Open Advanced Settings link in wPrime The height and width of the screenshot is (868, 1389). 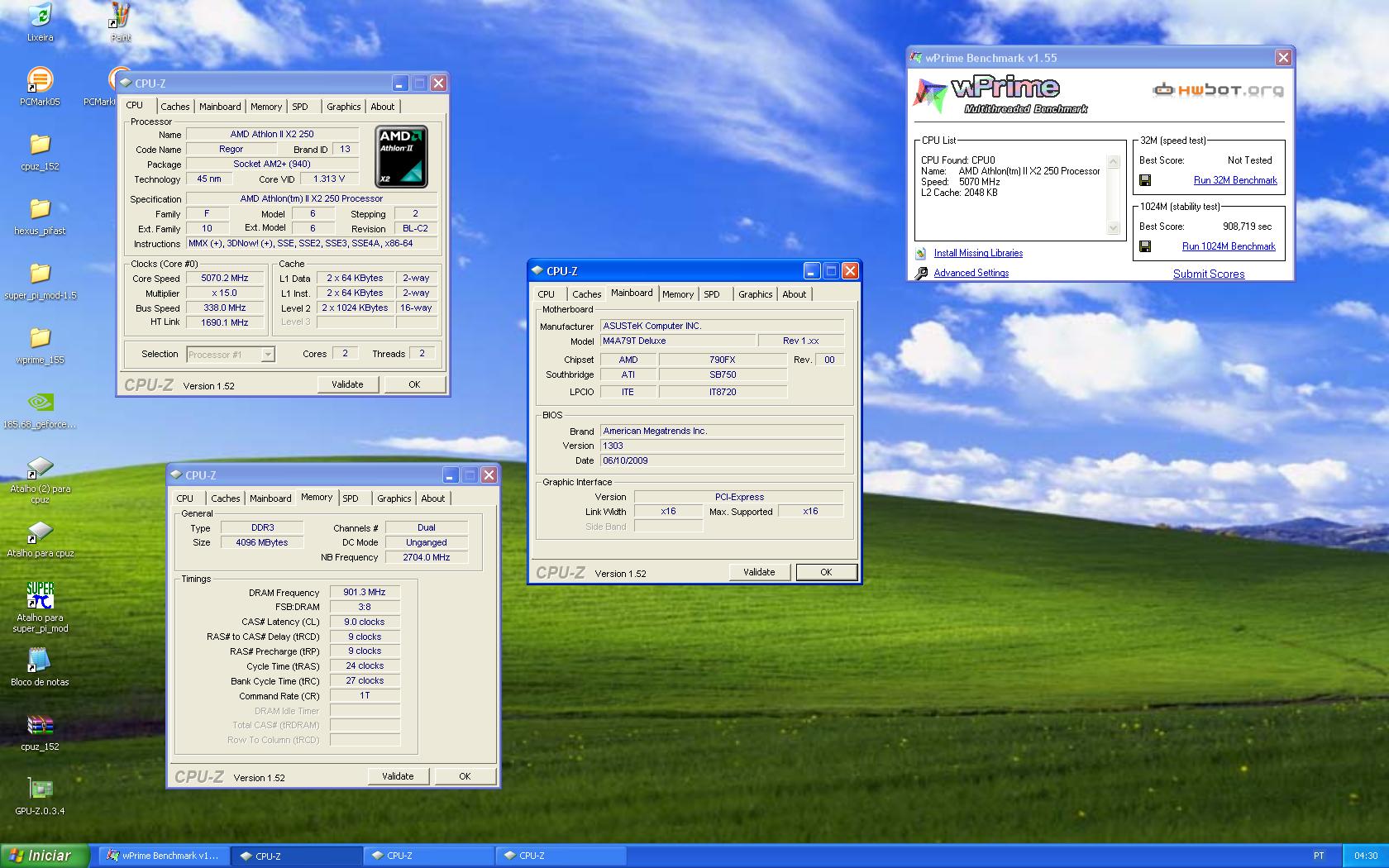[x=971, y=273]
